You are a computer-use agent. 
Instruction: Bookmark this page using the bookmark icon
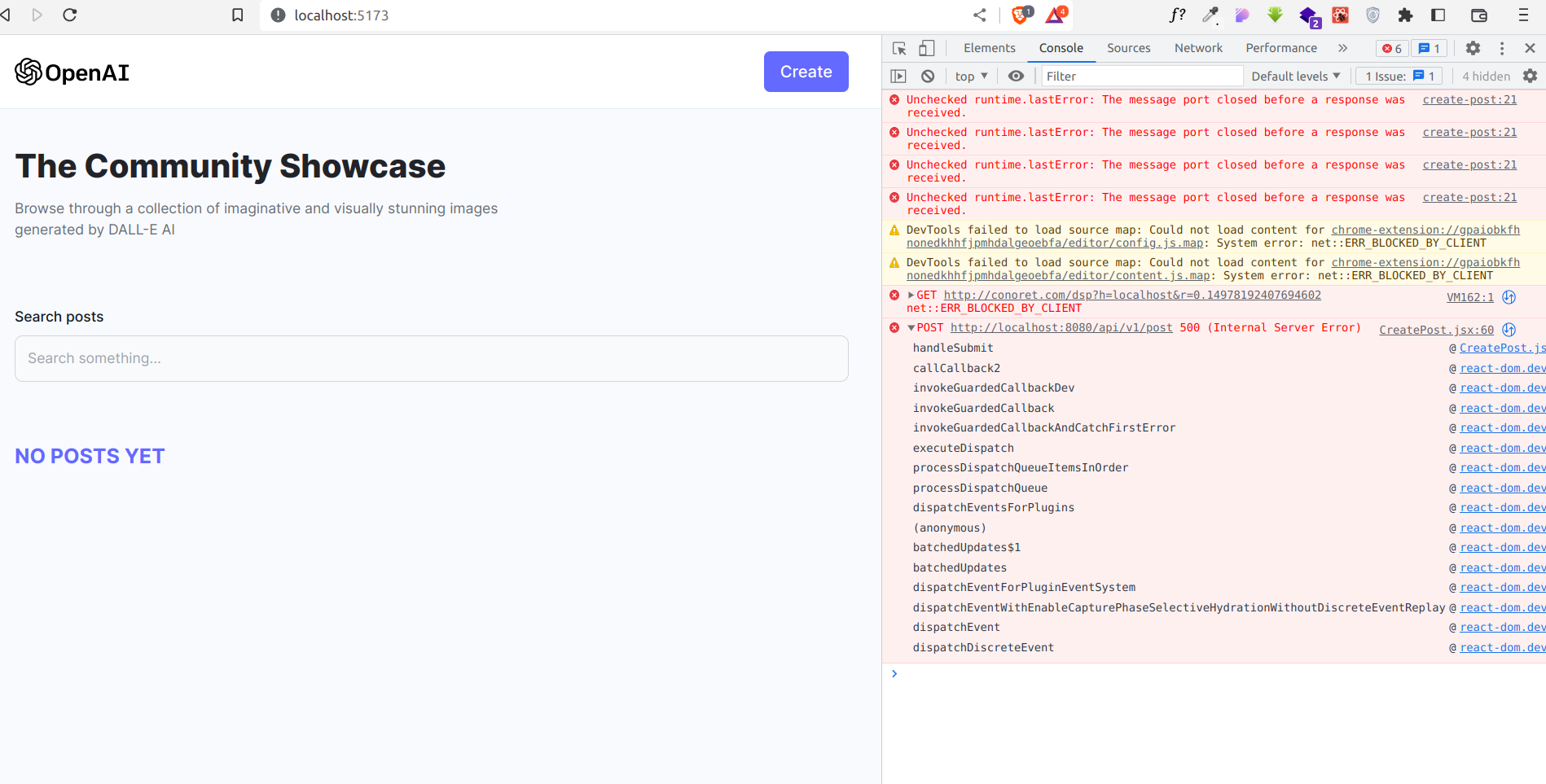click(x=238, y=15)
